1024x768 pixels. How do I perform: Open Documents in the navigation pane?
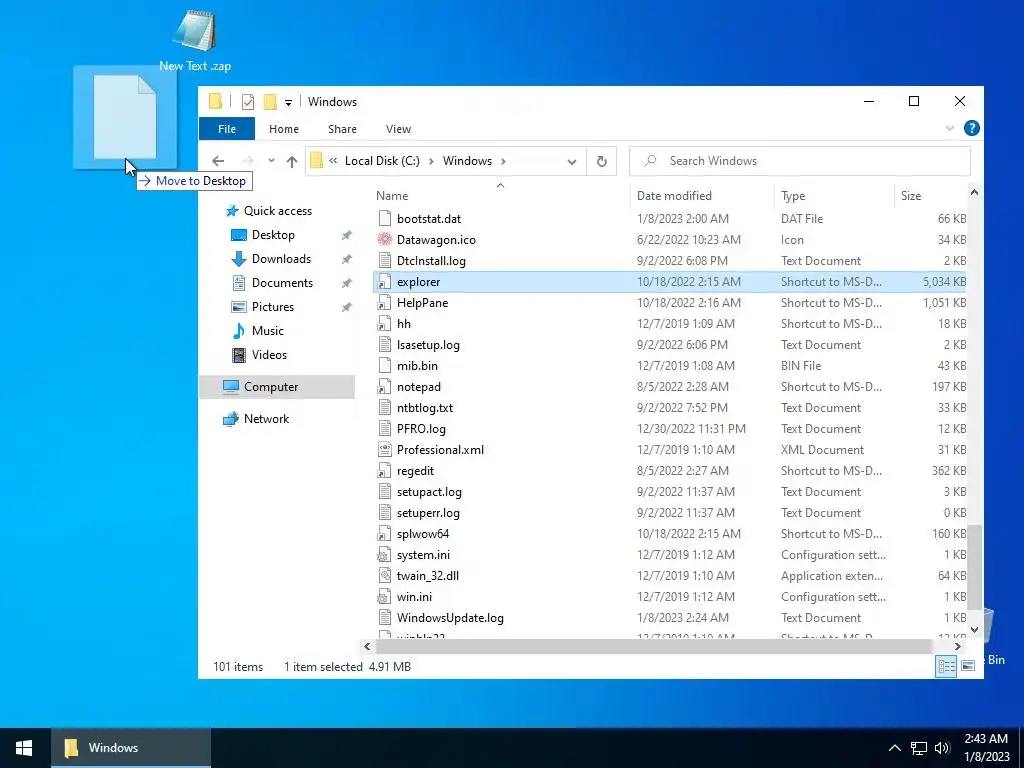(282, 283)
